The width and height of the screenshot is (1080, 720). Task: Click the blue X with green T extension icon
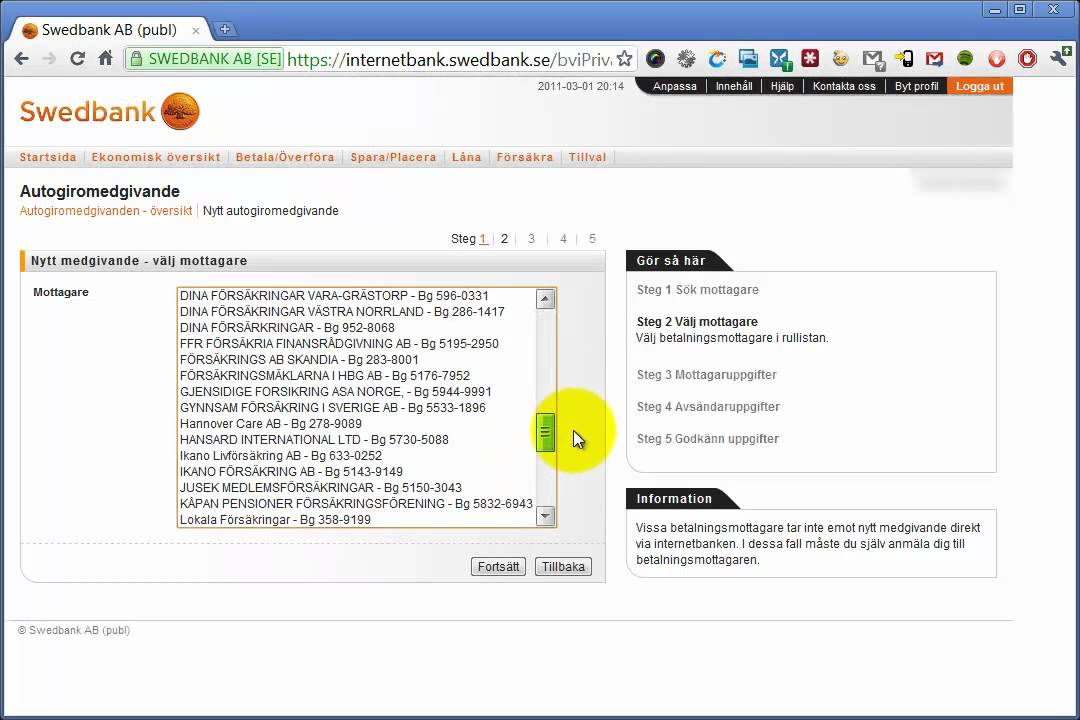(780, 59)
